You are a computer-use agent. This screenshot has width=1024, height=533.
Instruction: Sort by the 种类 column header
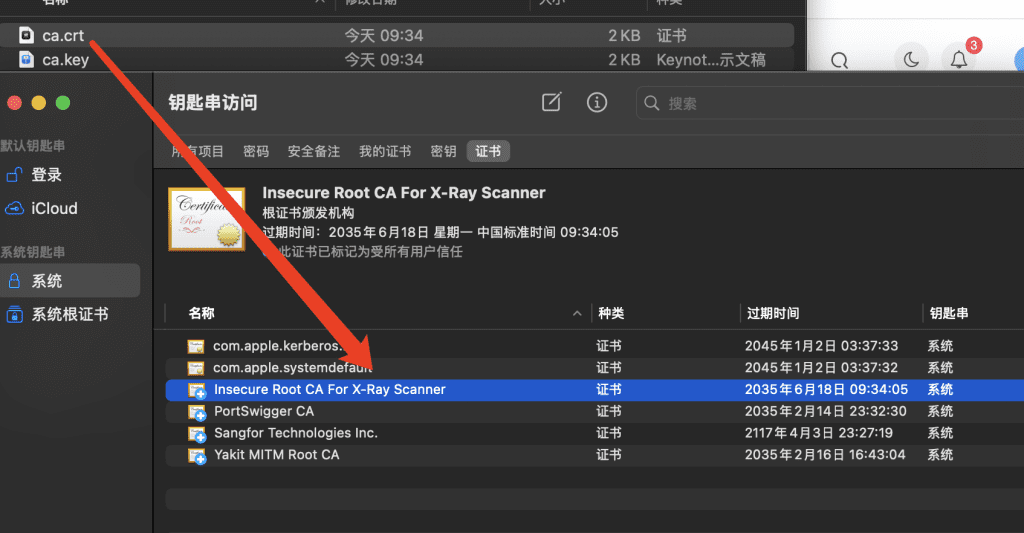click(x=611, y=314)
